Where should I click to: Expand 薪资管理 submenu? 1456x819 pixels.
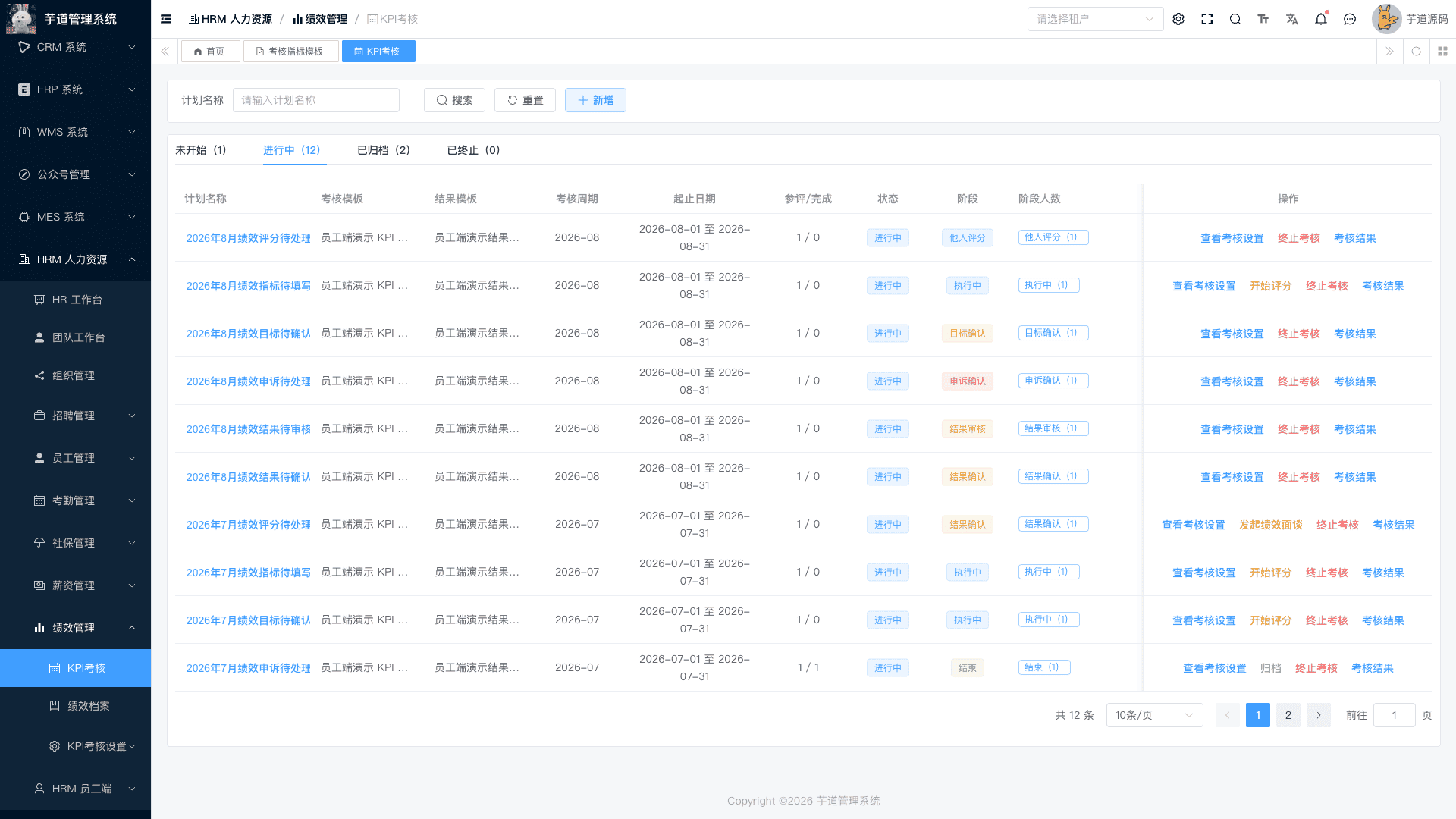click(x=76, y=585)
